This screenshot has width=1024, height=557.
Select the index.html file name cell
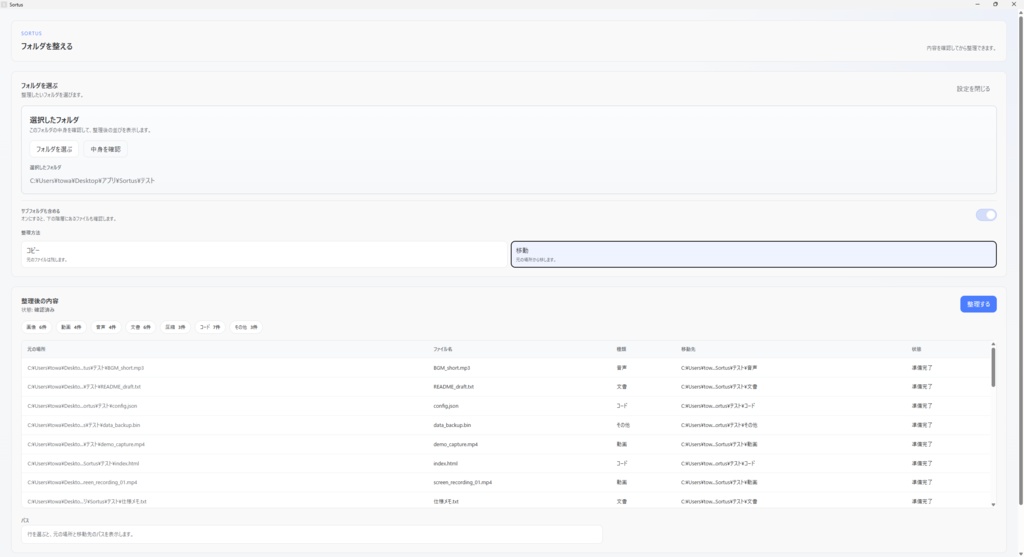click(x=445, y=464)
